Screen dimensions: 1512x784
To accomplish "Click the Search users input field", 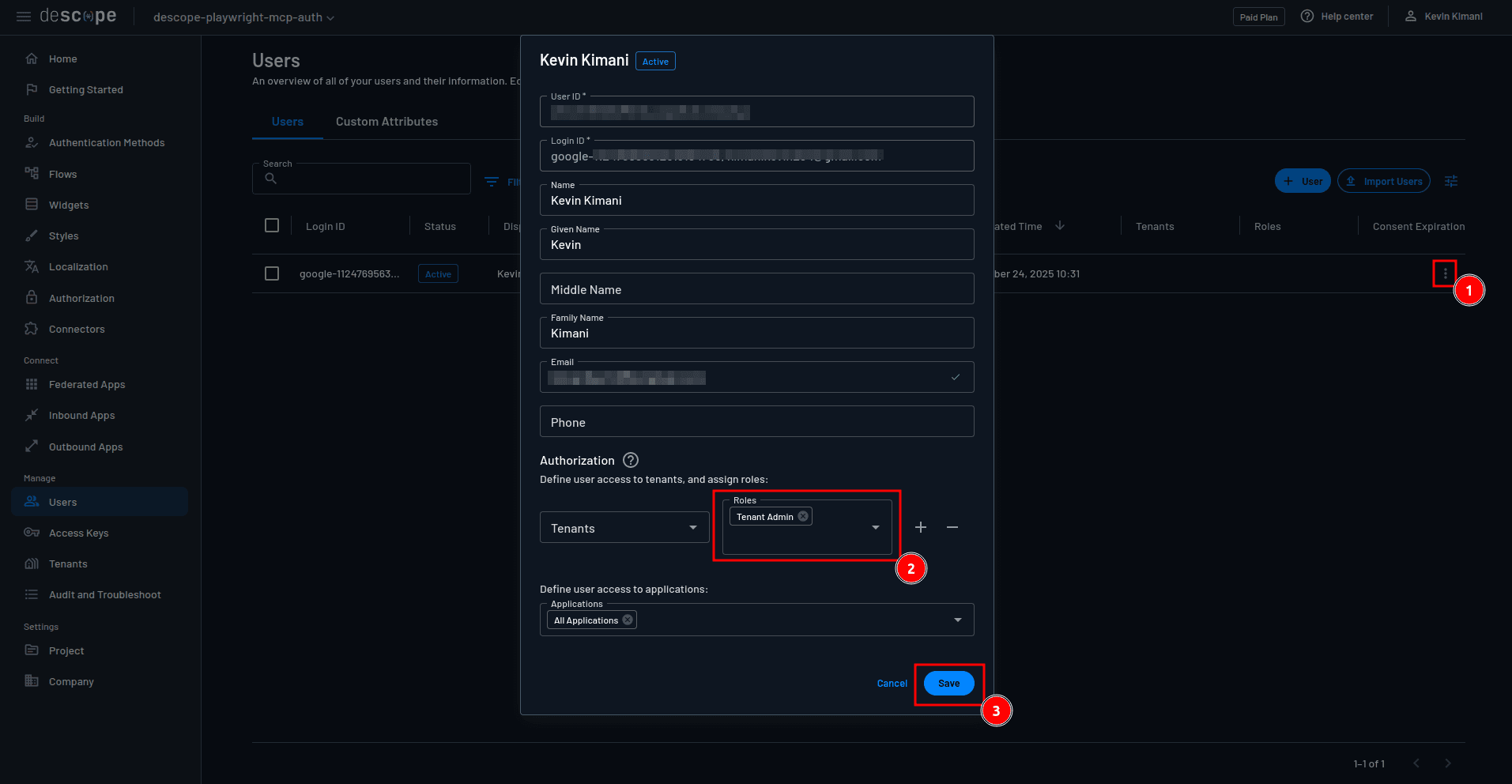I will click(361, 178).
